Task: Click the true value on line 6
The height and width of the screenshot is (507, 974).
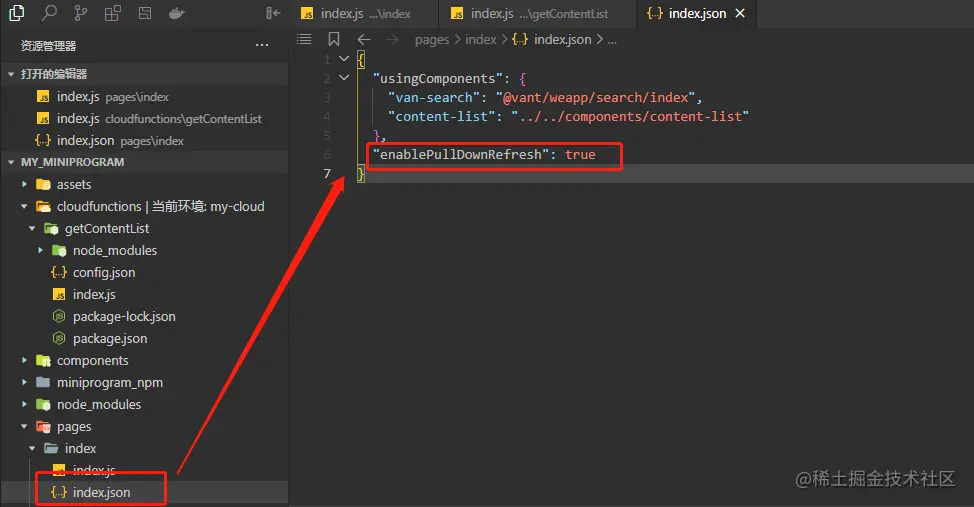Action: pos(580,155)
